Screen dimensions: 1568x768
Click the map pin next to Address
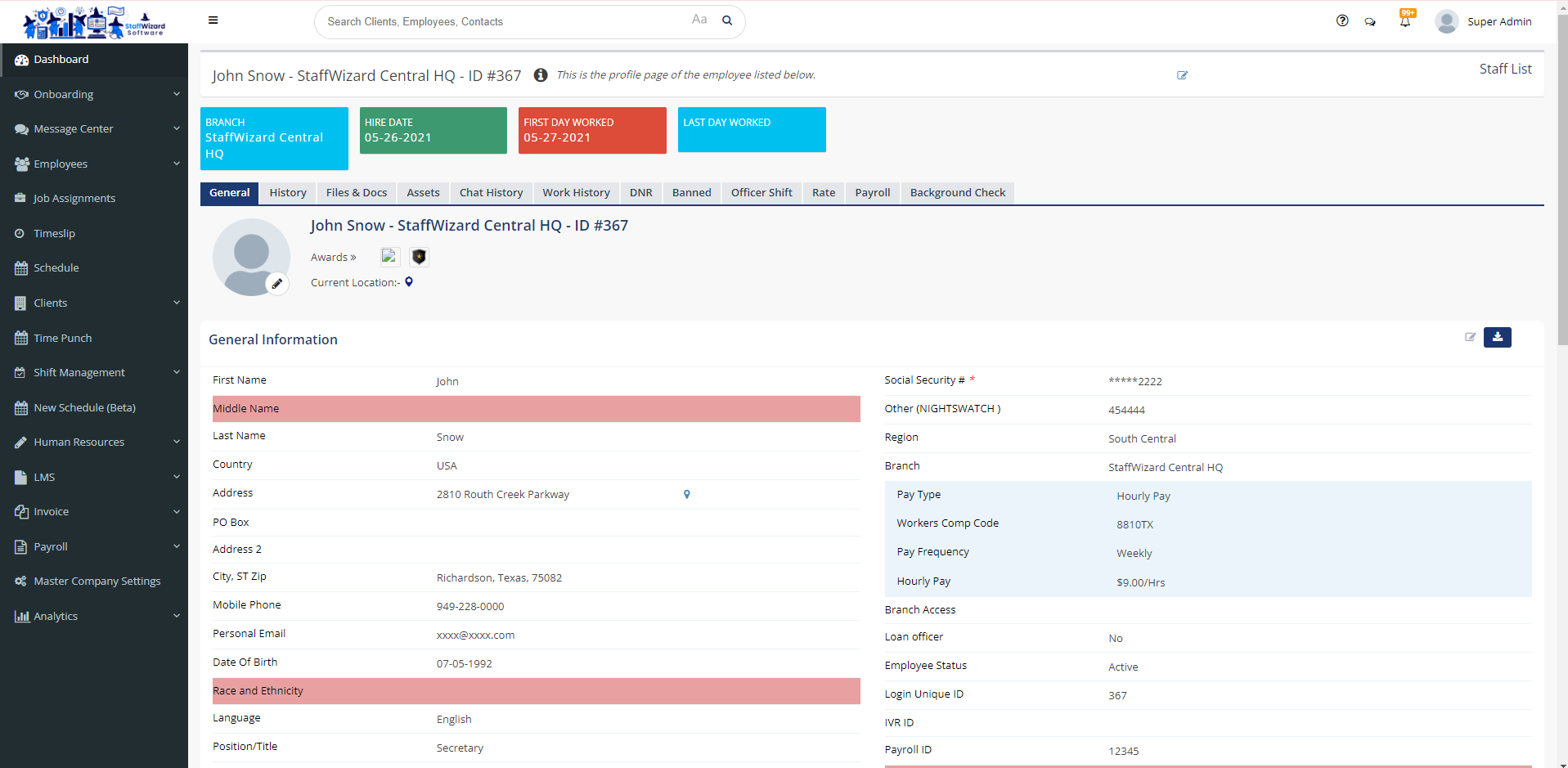(x=687, y=494)
